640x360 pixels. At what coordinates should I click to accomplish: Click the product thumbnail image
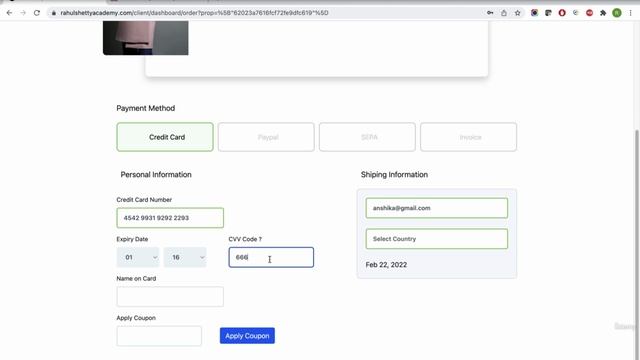(x=146, y=38)
